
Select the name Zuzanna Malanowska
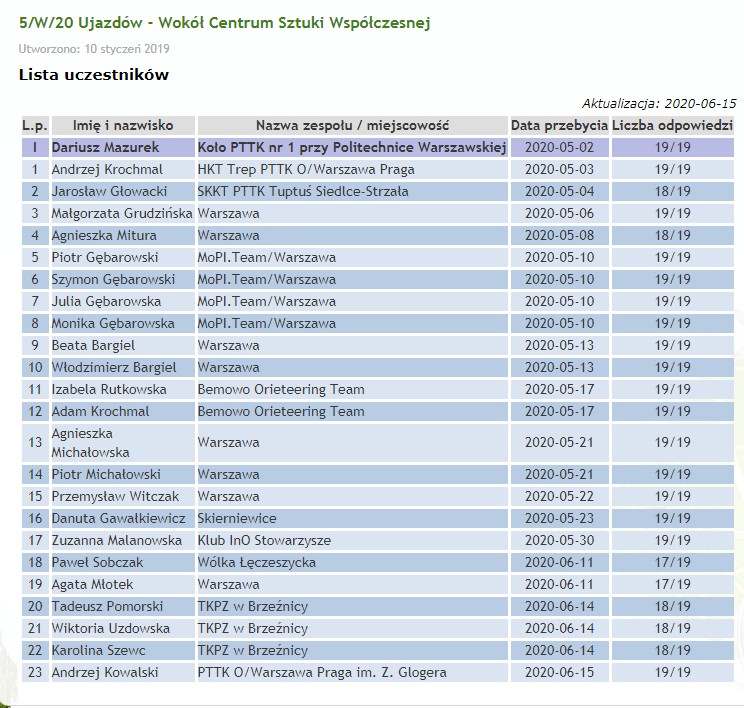[117, 540]
